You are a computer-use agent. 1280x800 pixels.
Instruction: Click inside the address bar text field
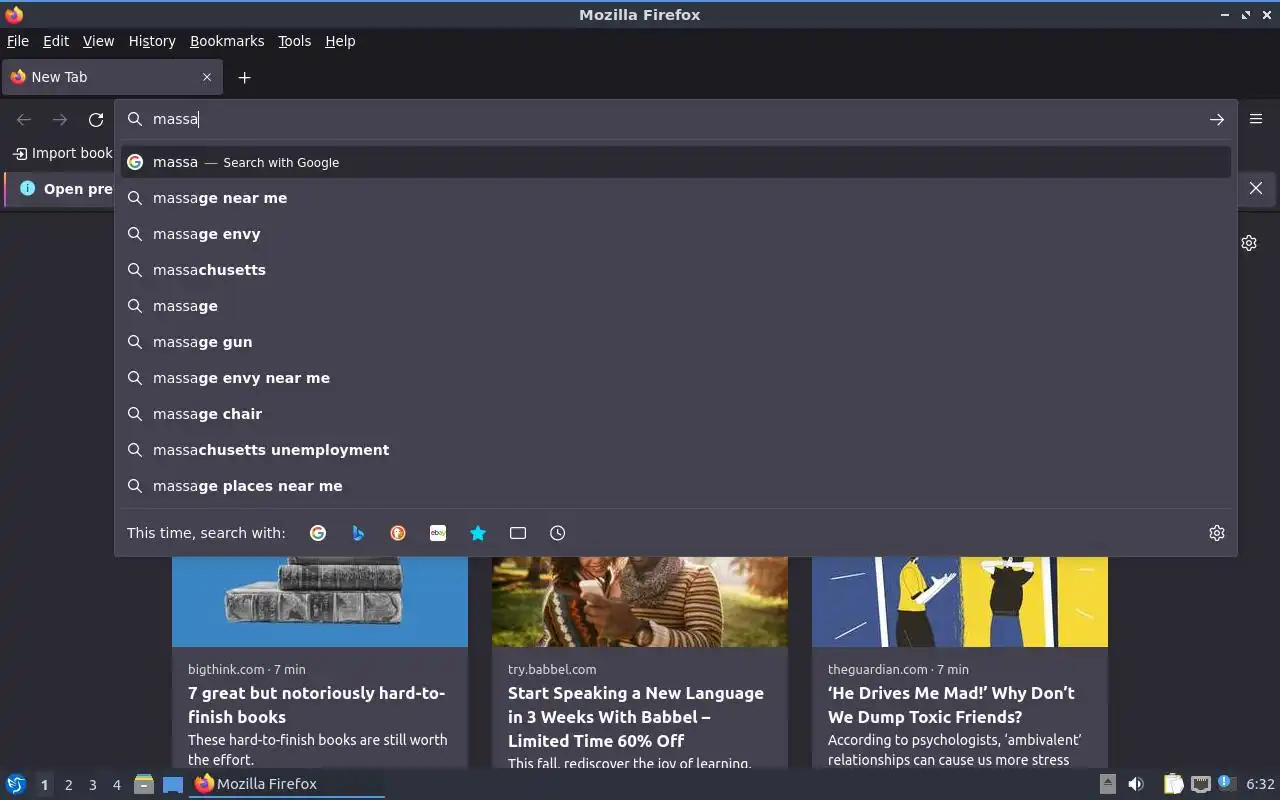coord(675,119)
